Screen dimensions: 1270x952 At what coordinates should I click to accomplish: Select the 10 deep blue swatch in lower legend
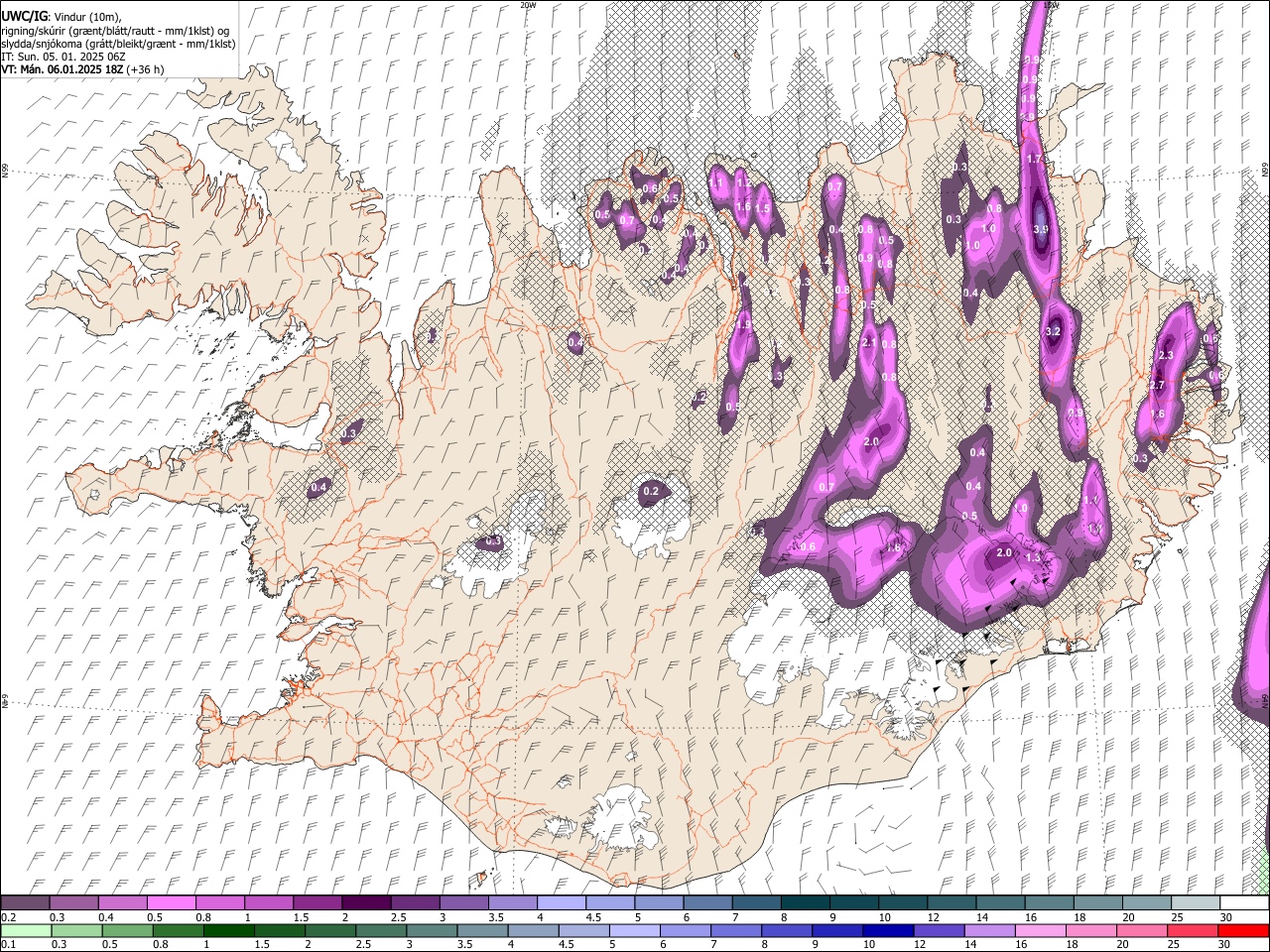tap(888, 930)
